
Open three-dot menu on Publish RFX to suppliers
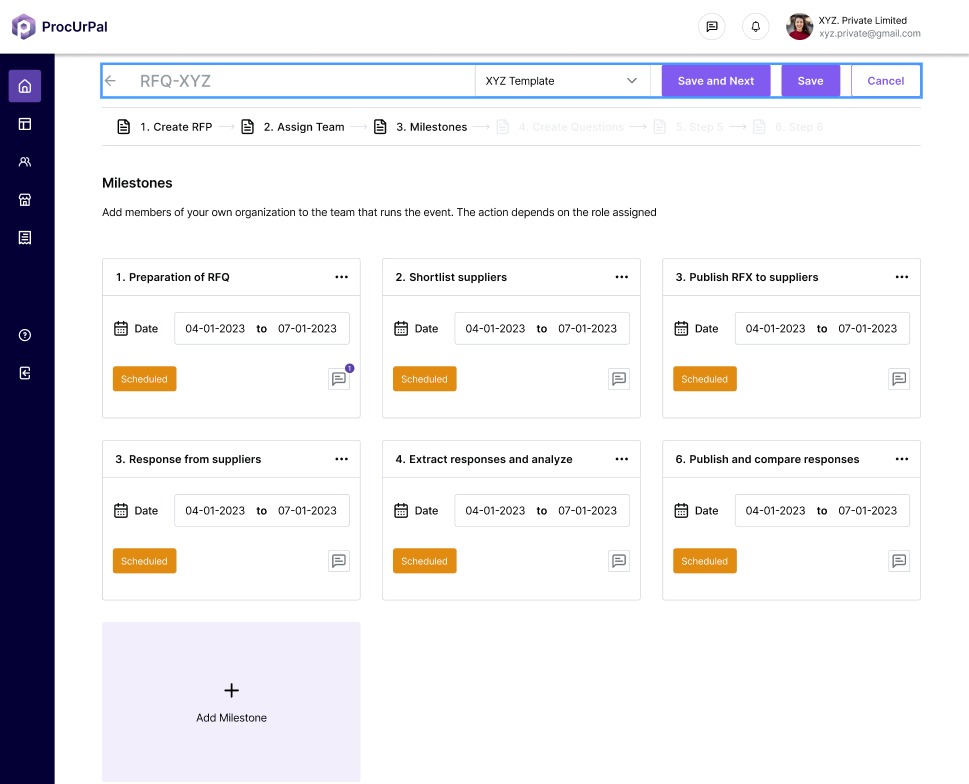tap(902, 277)
